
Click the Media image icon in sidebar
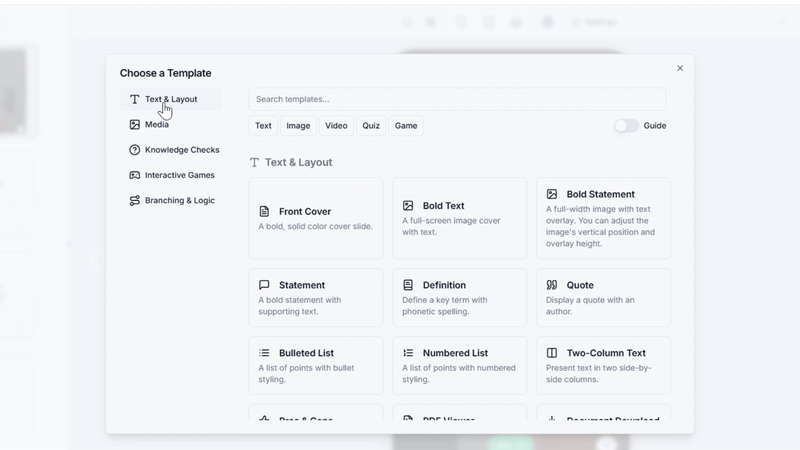(134, 124)
